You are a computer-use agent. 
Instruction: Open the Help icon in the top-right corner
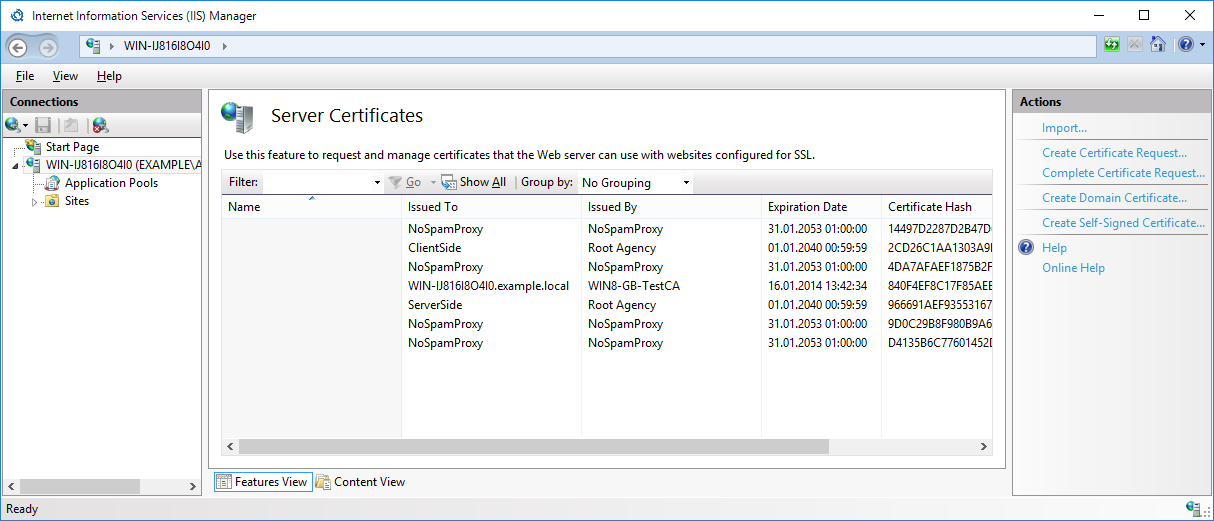pyautogui.click(x=1185, y=45)
